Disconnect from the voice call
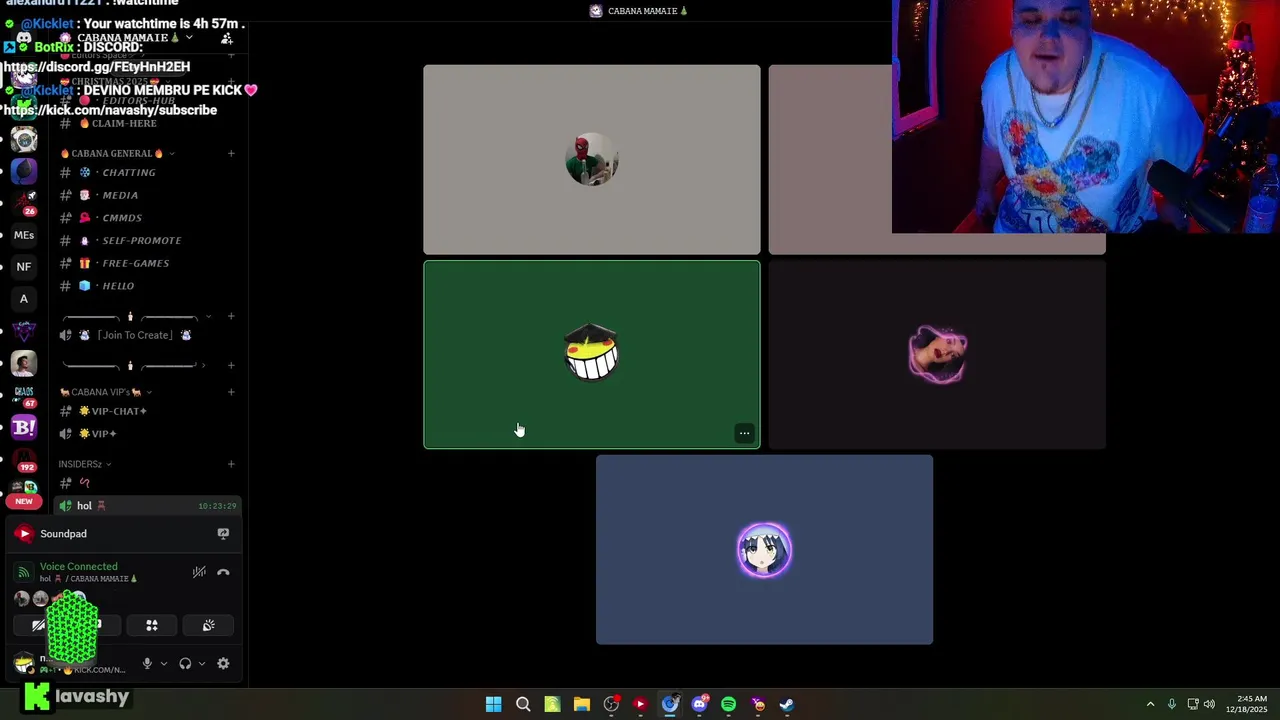1280x720 pixels. point(223,572)
